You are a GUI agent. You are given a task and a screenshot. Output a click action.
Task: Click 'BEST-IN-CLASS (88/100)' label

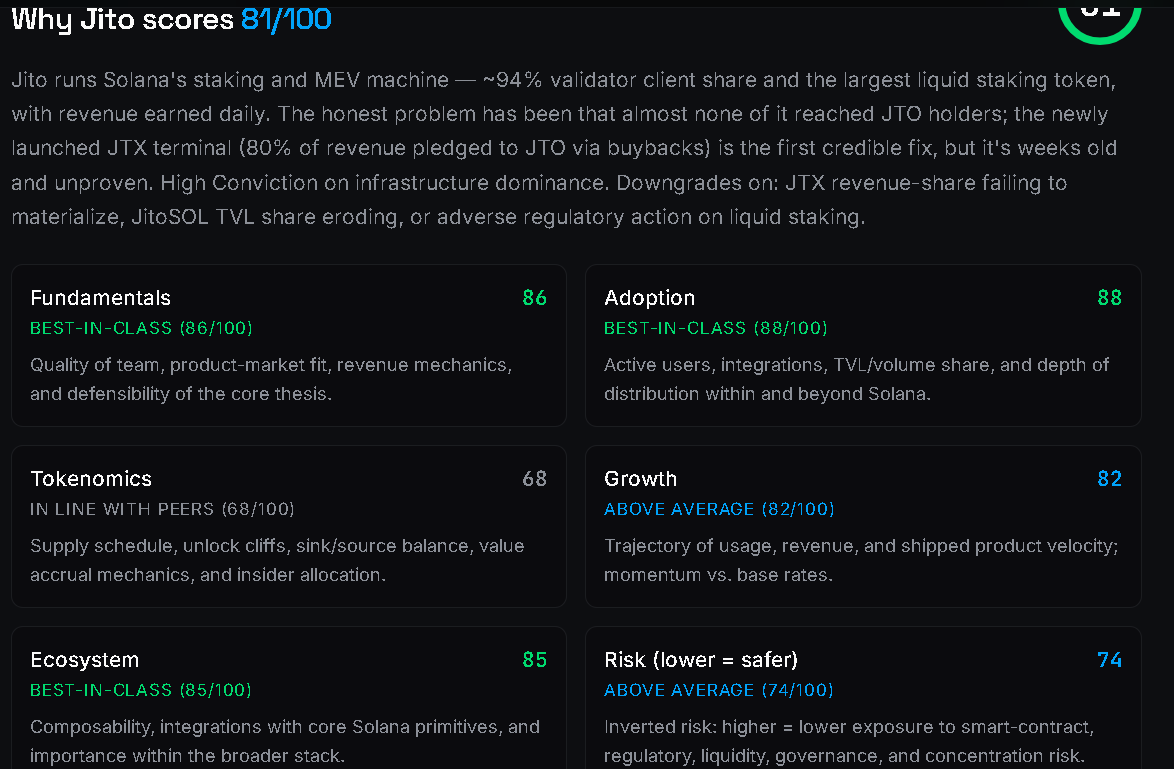tap(716, 328)
